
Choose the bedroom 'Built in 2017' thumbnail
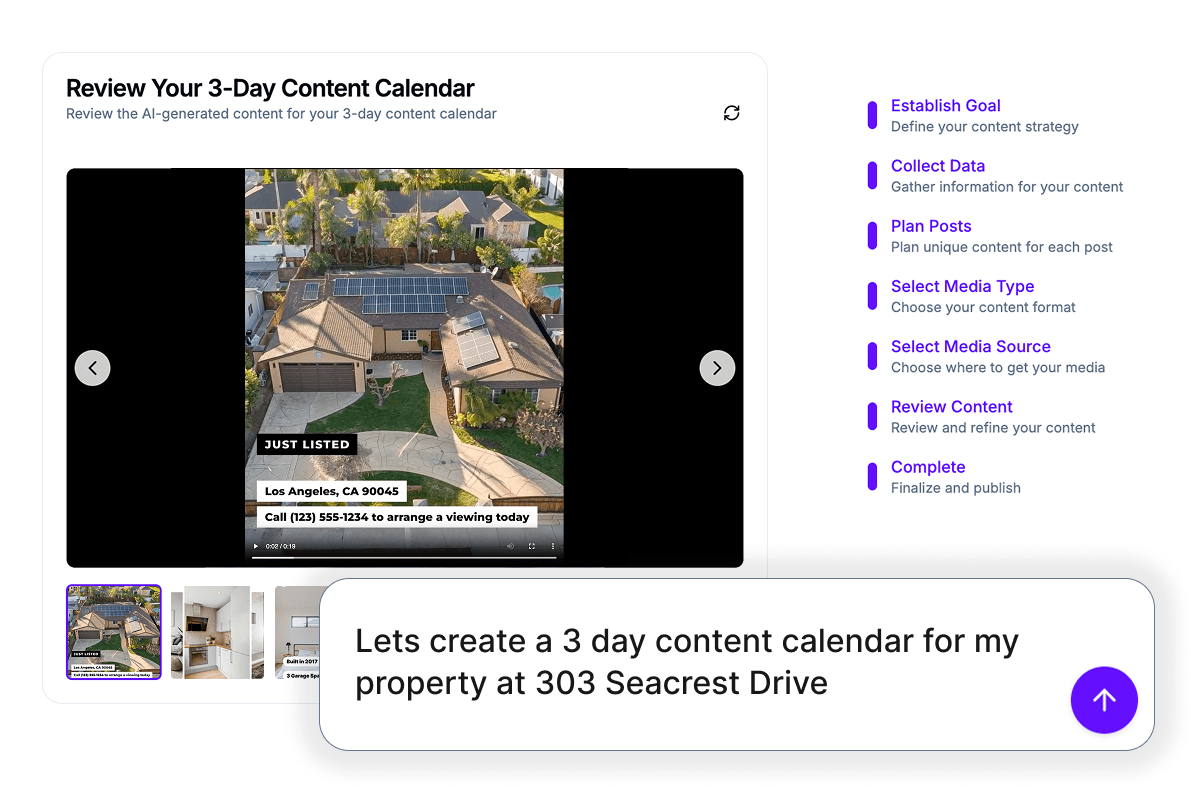tap(297, 632)
